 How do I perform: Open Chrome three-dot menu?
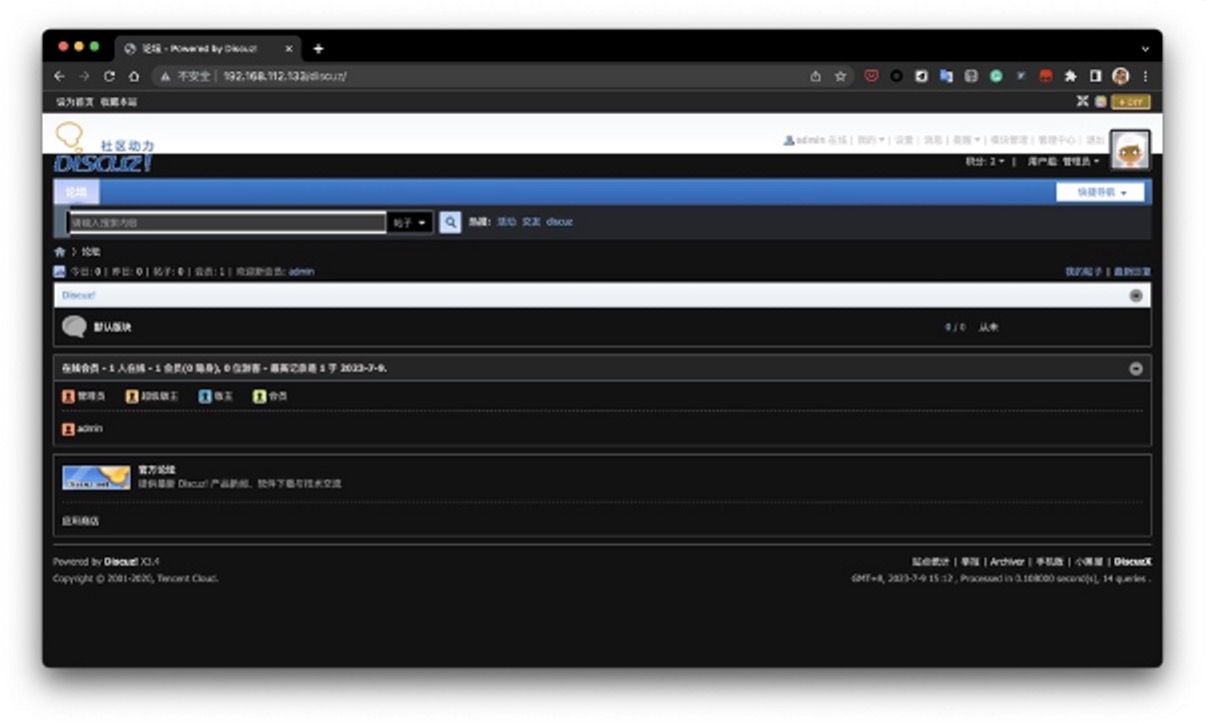(1145, 76)
